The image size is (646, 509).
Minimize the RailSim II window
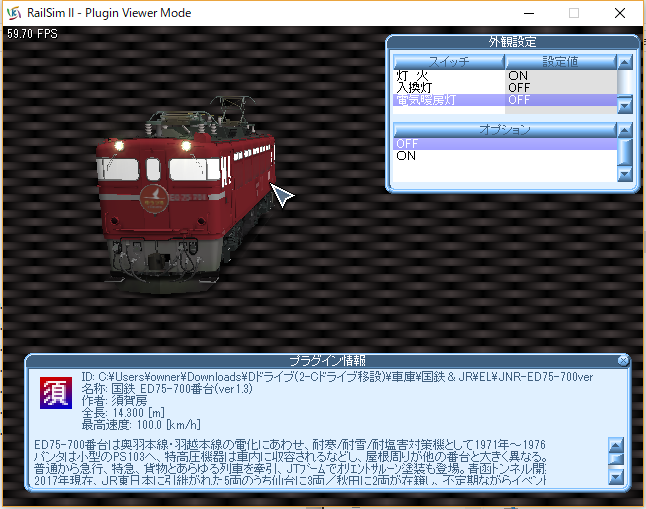pos(529,13)
